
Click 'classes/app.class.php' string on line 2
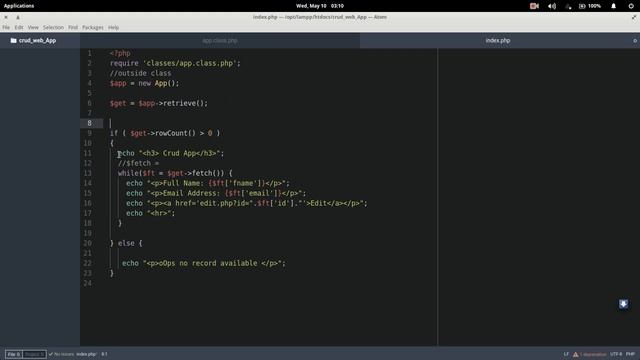[x=189, y=63]
